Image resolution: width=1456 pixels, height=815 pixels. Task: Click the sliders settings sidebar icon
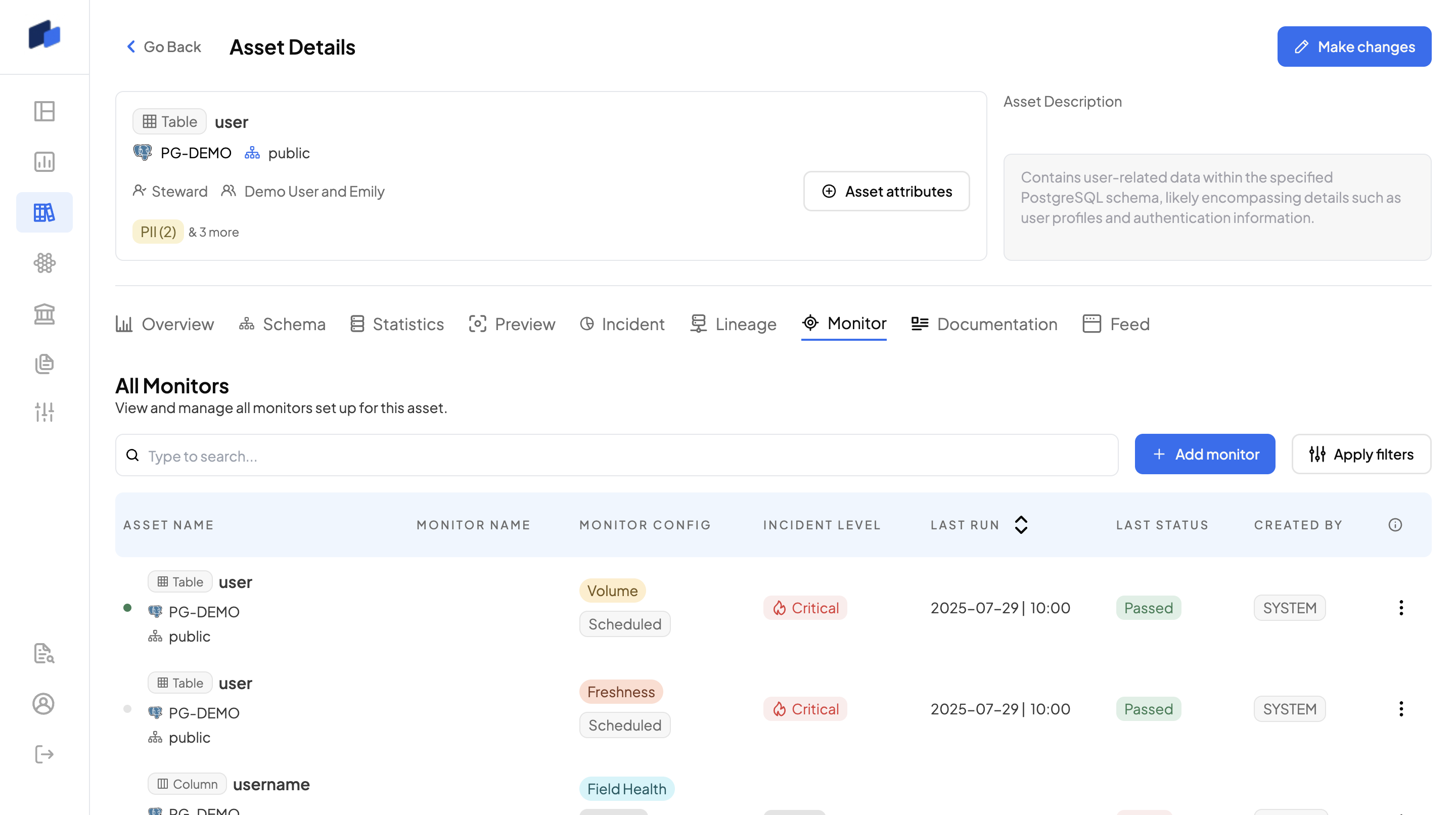click(44, 412)
